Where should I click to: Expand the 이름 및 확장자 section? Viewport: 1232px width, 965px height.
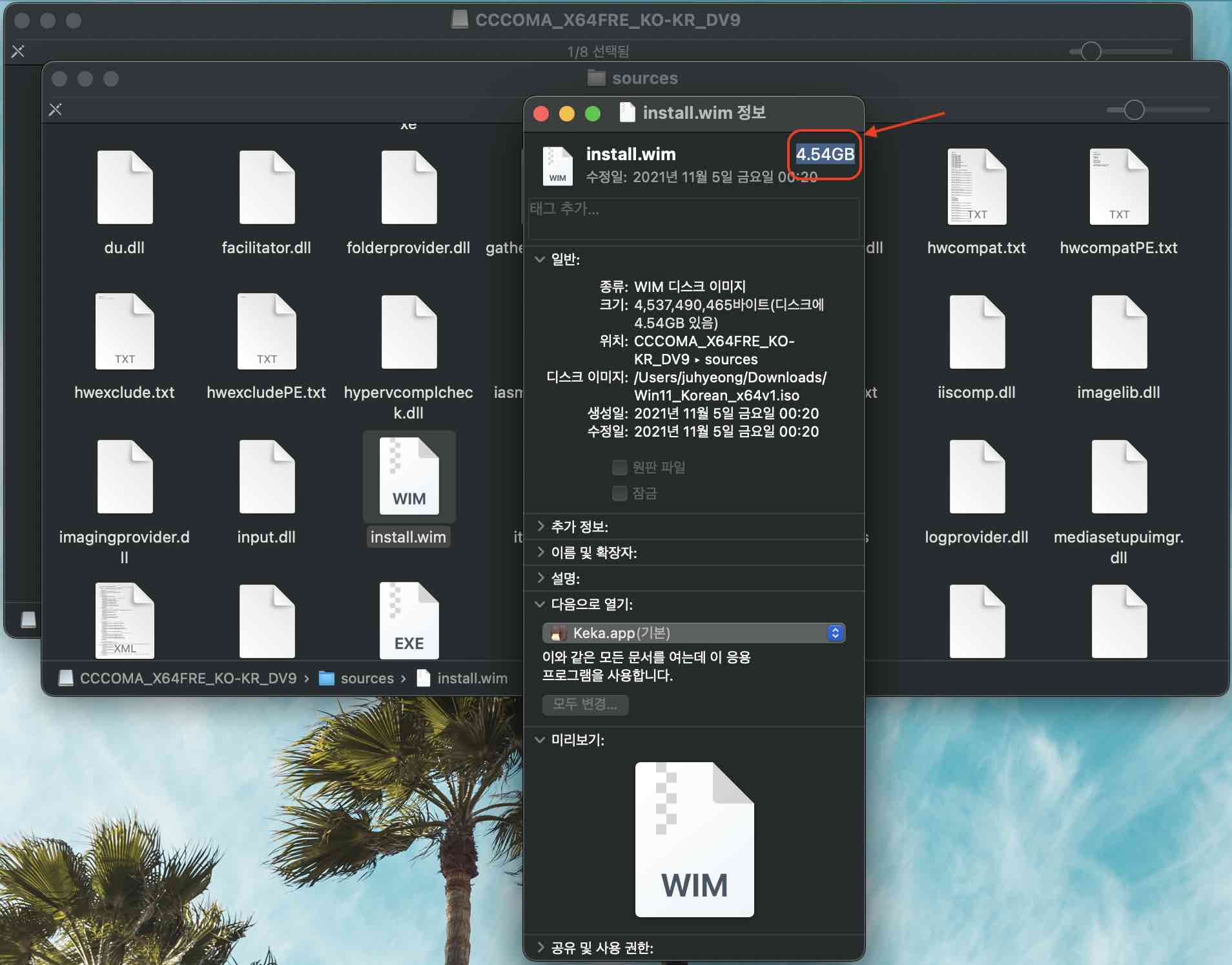click(x=540, y=552)
